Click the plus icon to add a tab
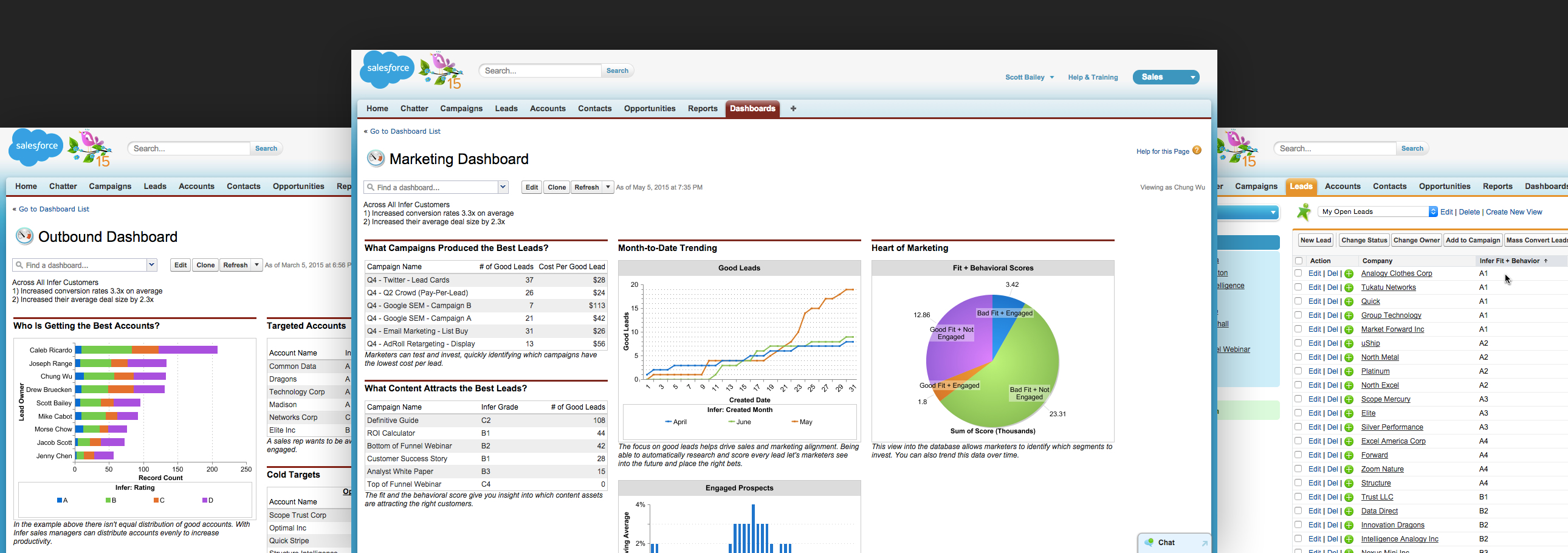Viewport: 1568px width, 553px height. 793,109
